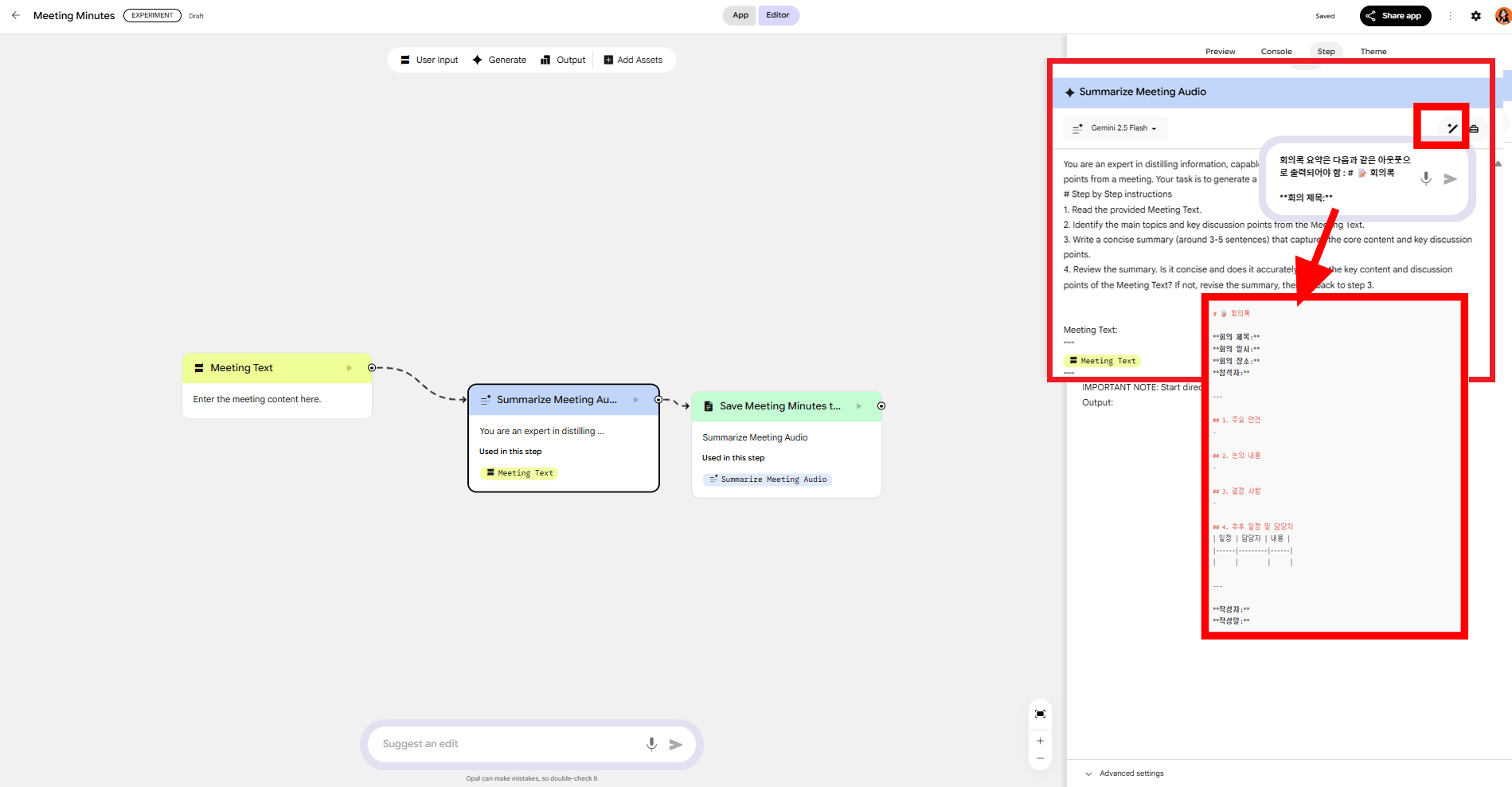The image size is (1512, 787).
Task: Switch to the Editor view toggle
Action: pyautogui.click(x=777, y=15)
